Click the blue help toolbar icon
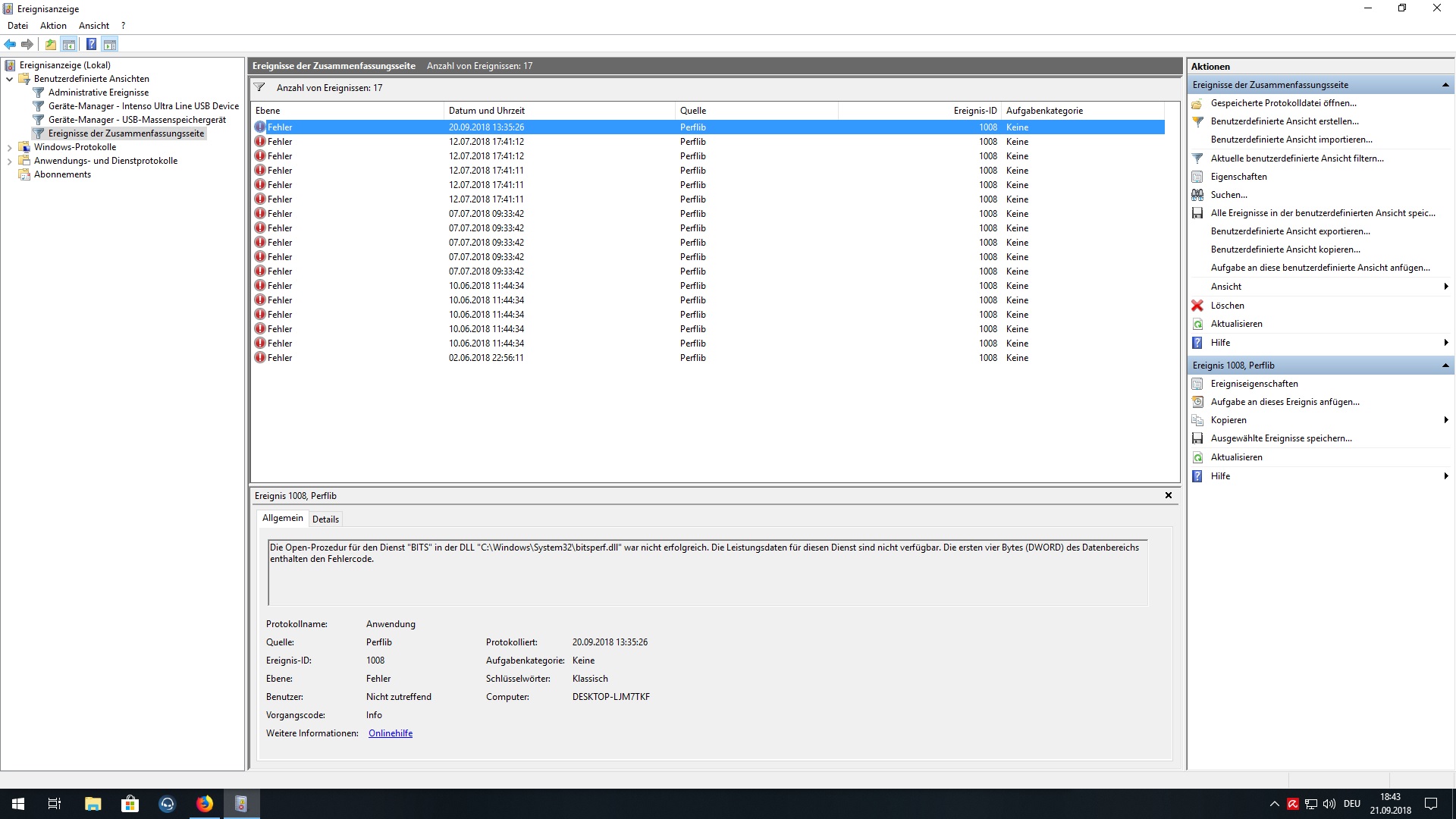 (91, 45)
